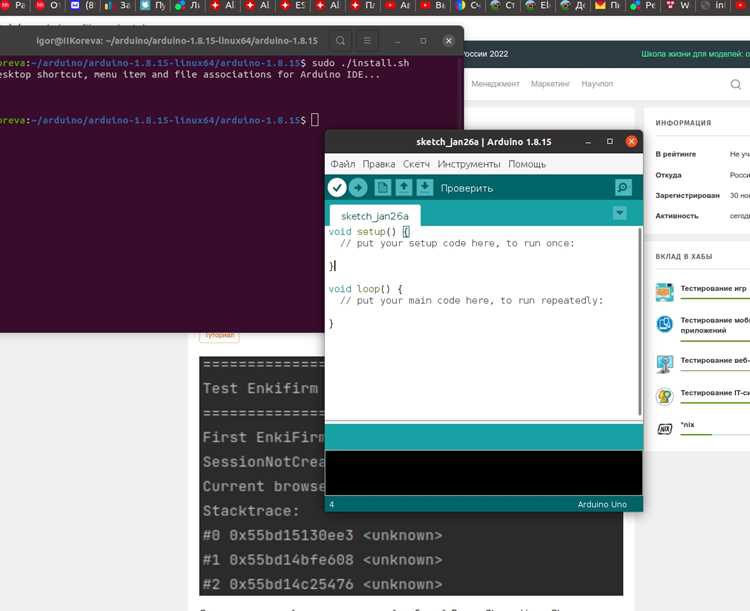Open the 'Тестирование мобильных приложений' hub link

[715, 325]
